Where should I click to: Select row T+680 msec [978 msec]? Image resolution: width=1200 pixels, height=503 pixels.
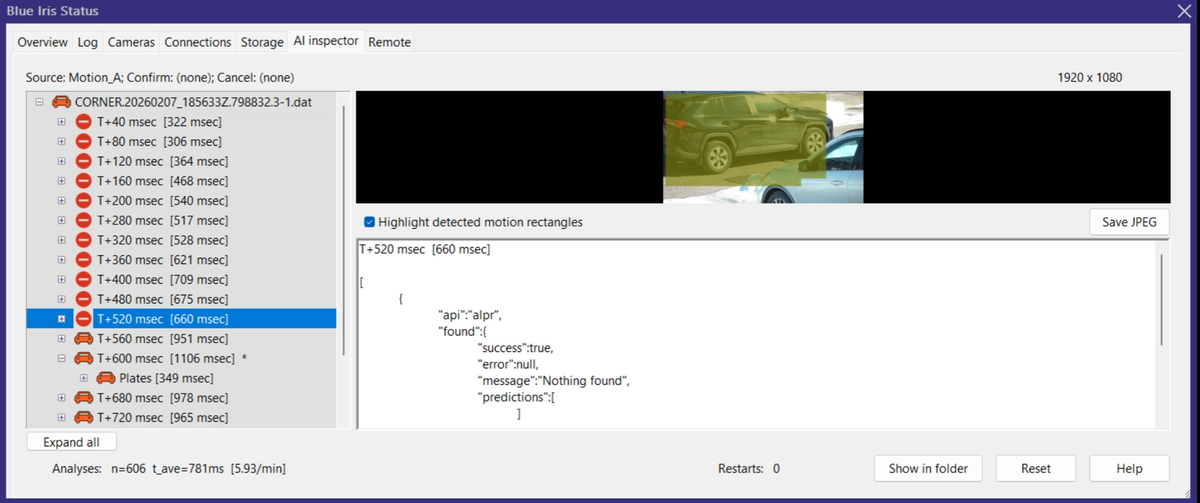[x=162, y=398]
